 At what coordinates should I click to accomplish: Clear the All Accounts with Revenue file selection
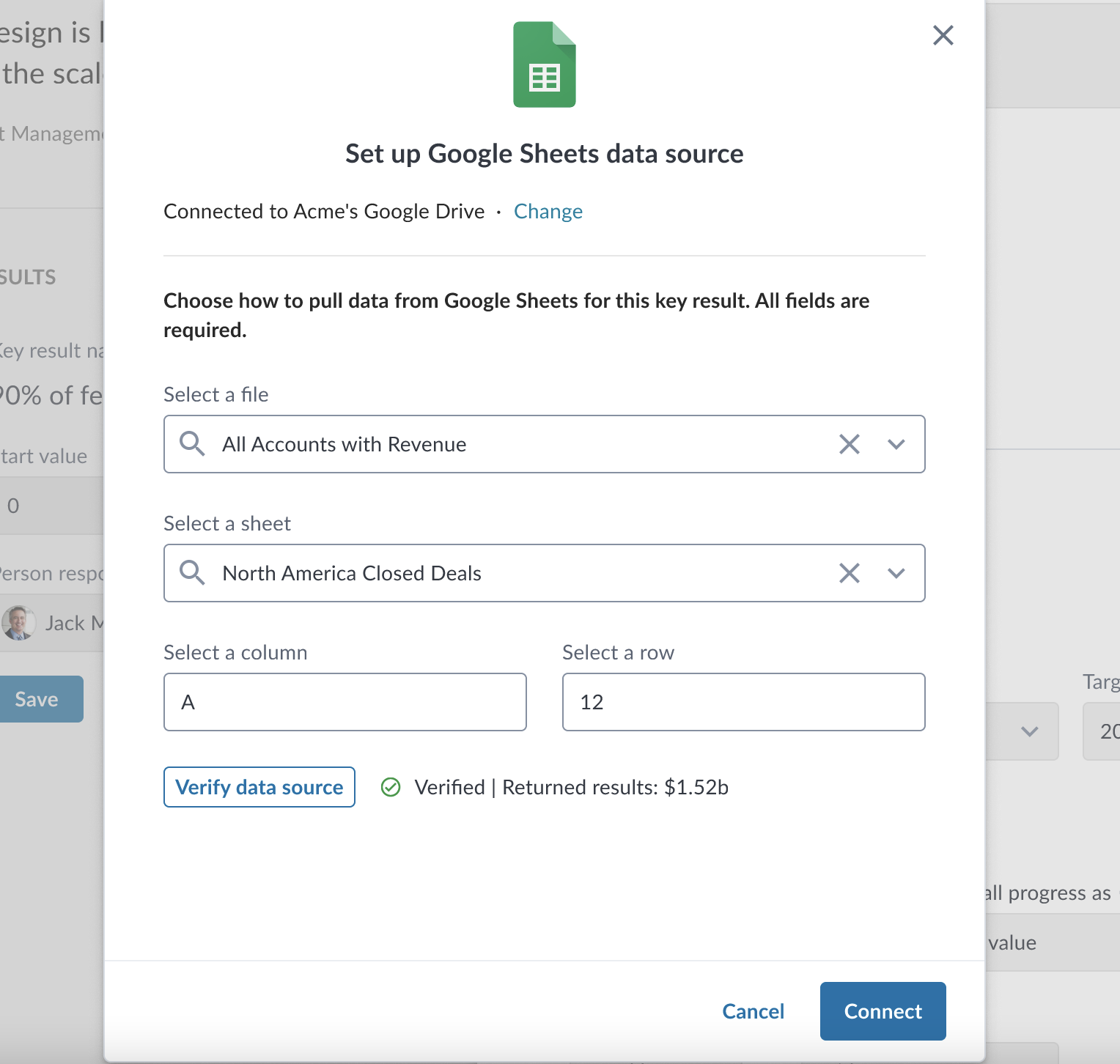tap(850, 444)
